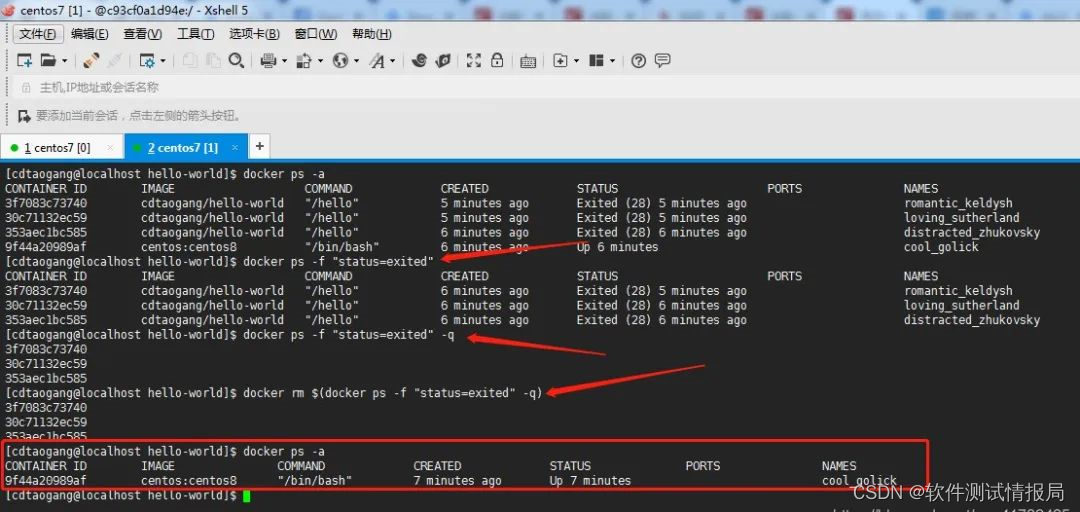Click the New session icon in toolbar
Screen dimensions: 1080x512
[x=24, y=61]
